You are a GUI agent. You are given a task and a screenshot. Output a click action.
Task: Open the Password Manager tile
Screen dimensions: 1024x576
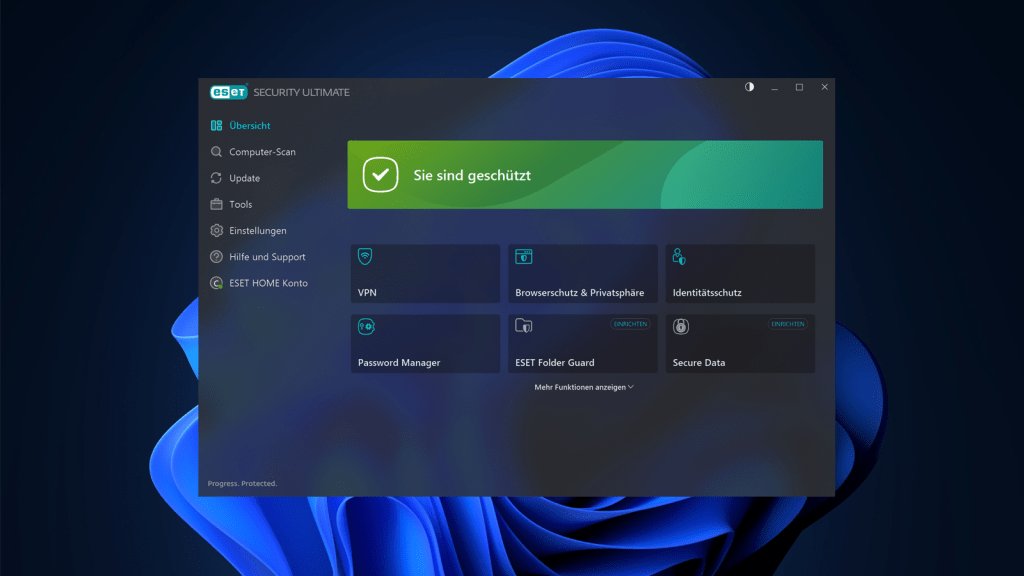(425, 344)
